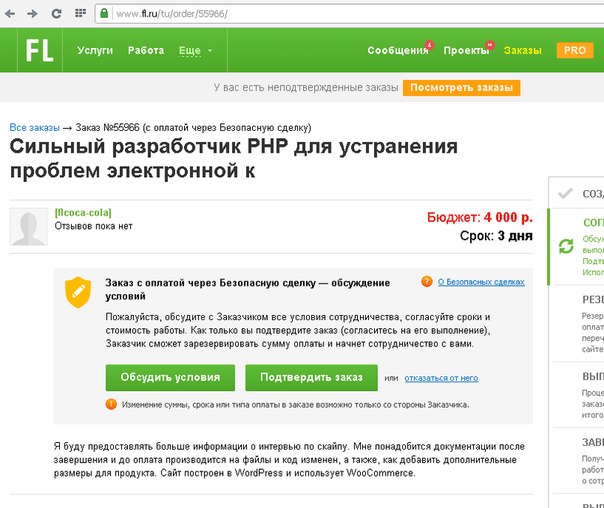Click the order title heading text

point(233,158)
